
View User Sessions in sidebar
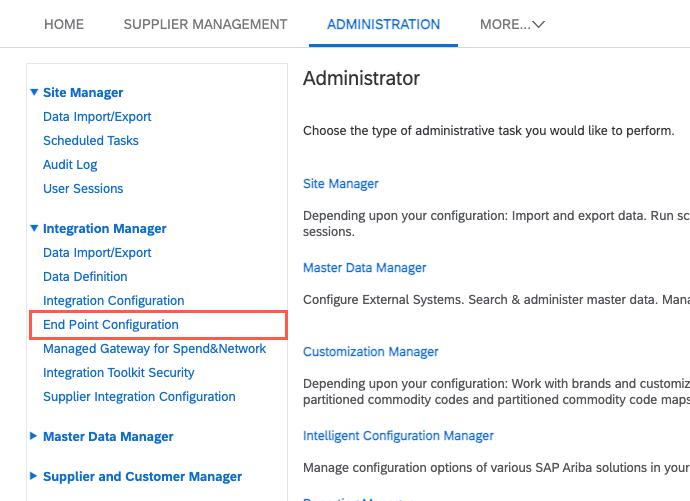[x=83, y=189]
